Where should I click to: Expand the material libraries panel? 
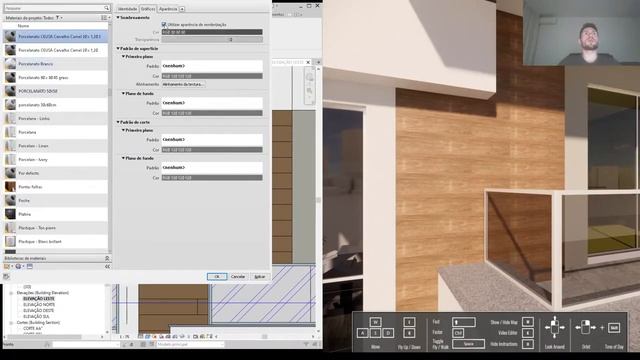click(x=107, y=258)
